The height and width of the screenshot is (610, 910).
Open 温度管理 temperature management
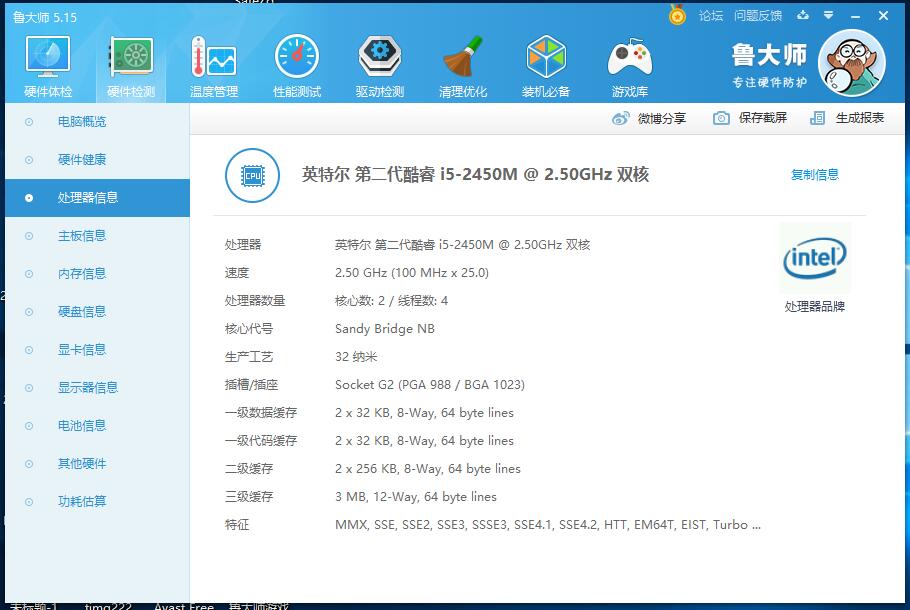[x=213, y=63]
